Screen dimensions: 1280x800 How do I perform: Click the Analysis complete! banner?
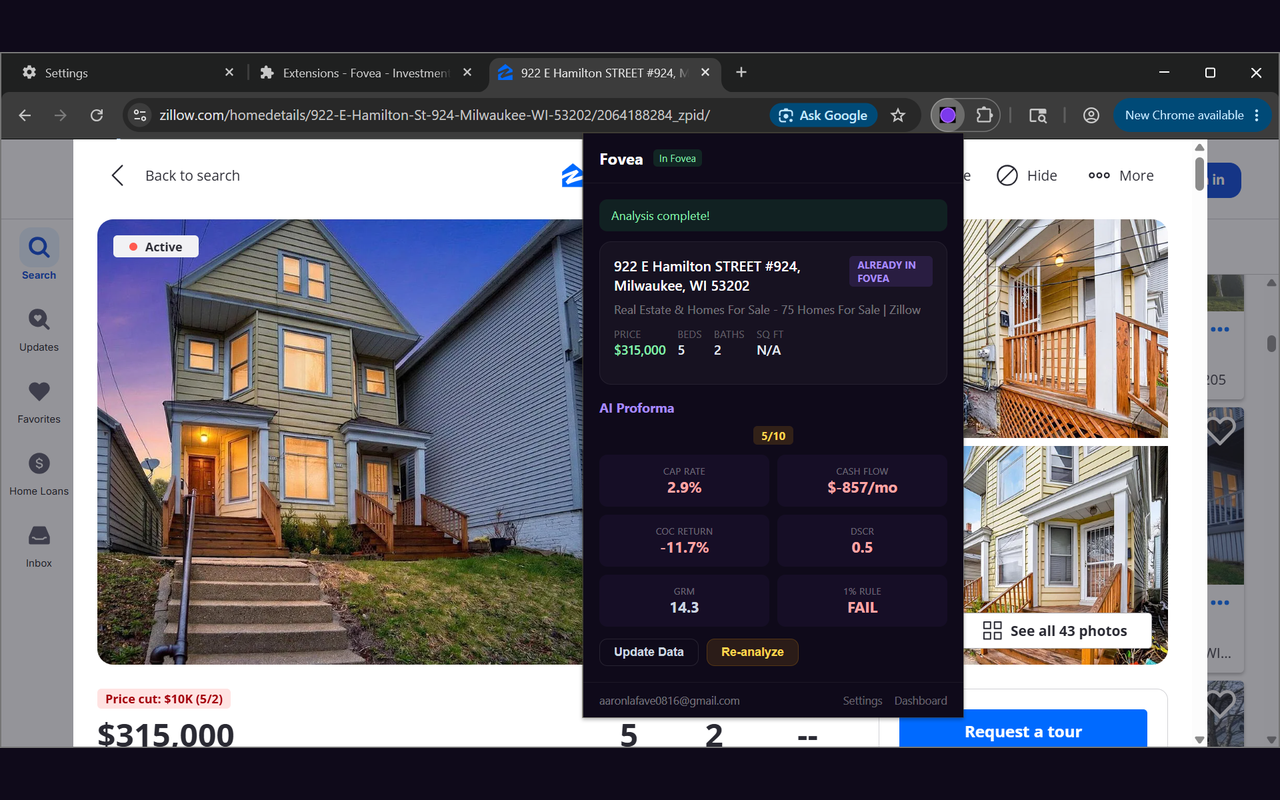[773, 216]
